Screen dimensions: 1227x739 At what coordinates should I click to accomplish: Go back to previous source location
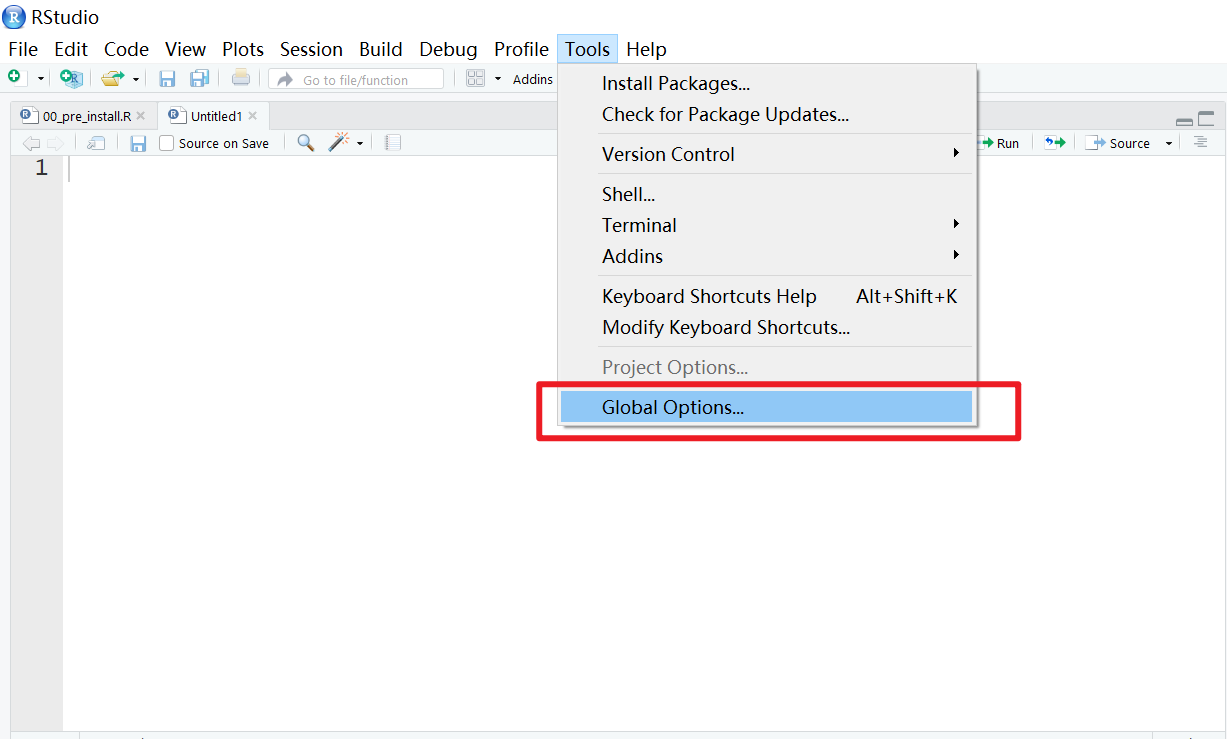(x=31, y=143)
